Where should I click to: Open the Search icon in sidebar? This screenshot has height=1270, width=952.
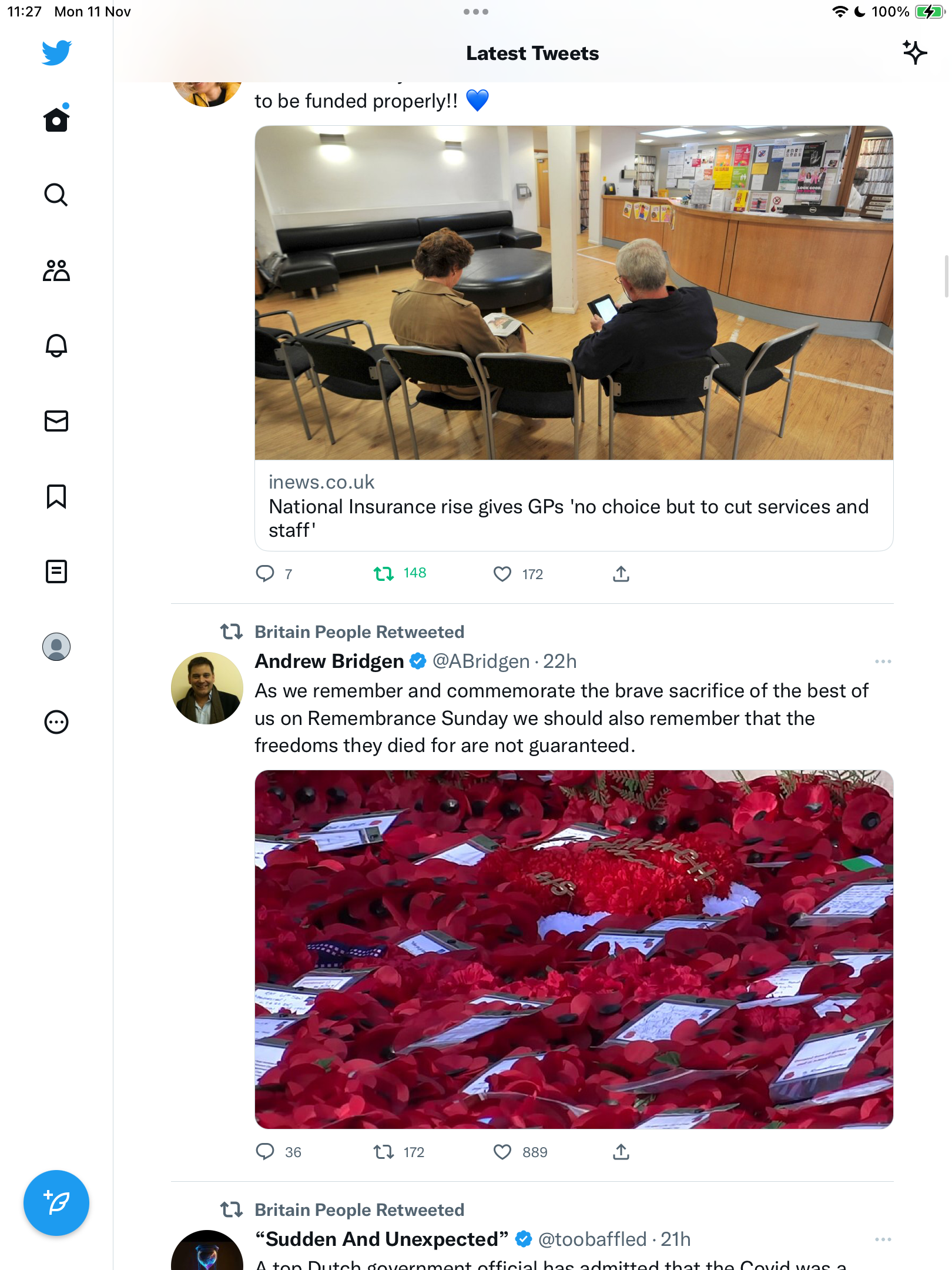click(56, 195)
